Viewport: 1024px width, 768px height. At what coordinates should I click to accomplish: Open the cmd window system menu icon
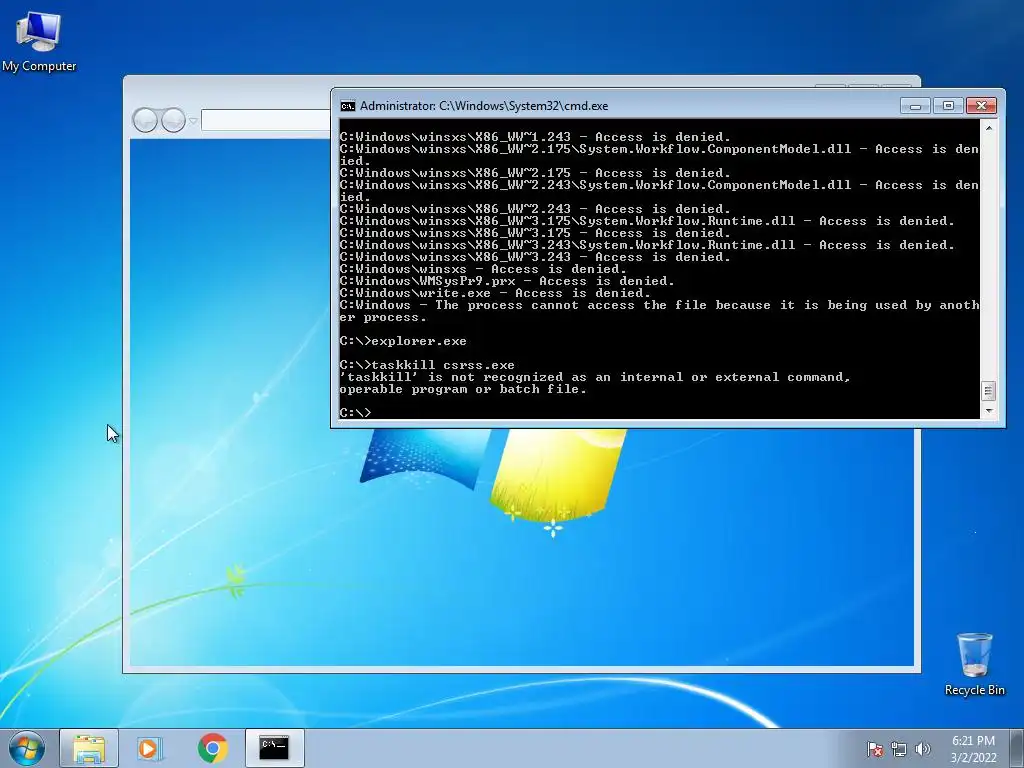click(348, 106)
